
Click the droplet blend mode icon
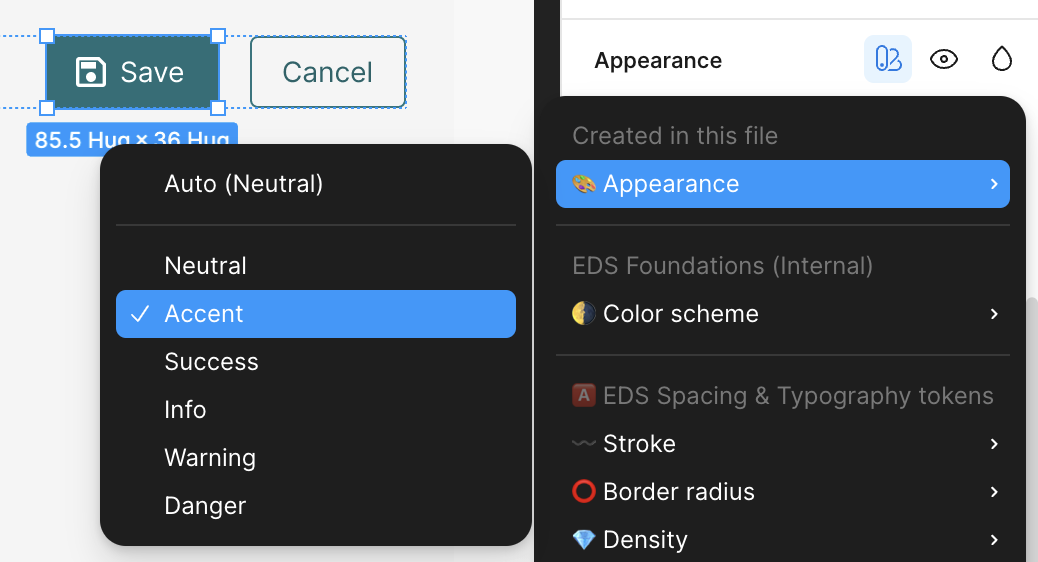click(1001, 60)
